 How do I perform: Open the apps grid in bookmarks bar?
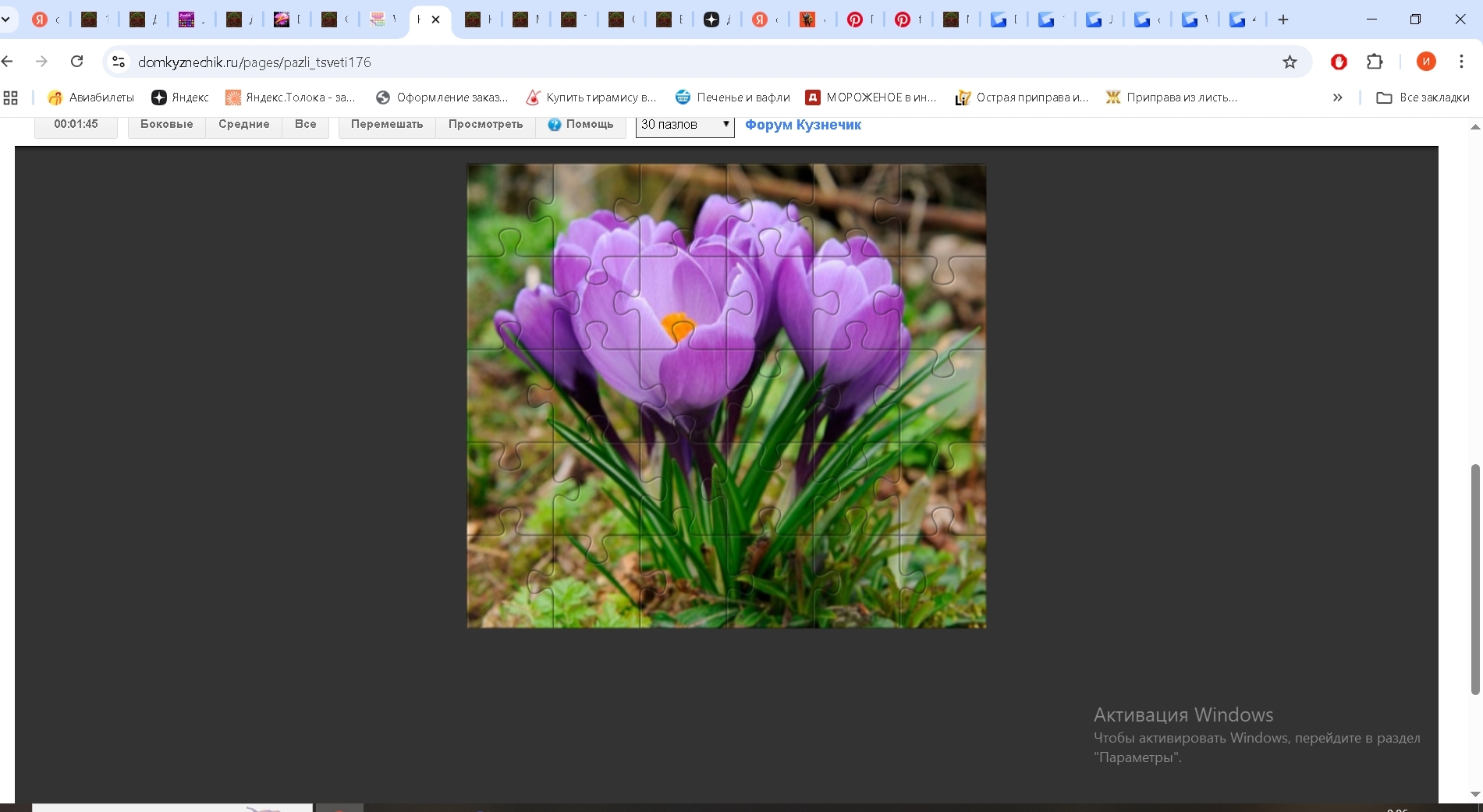11,98
